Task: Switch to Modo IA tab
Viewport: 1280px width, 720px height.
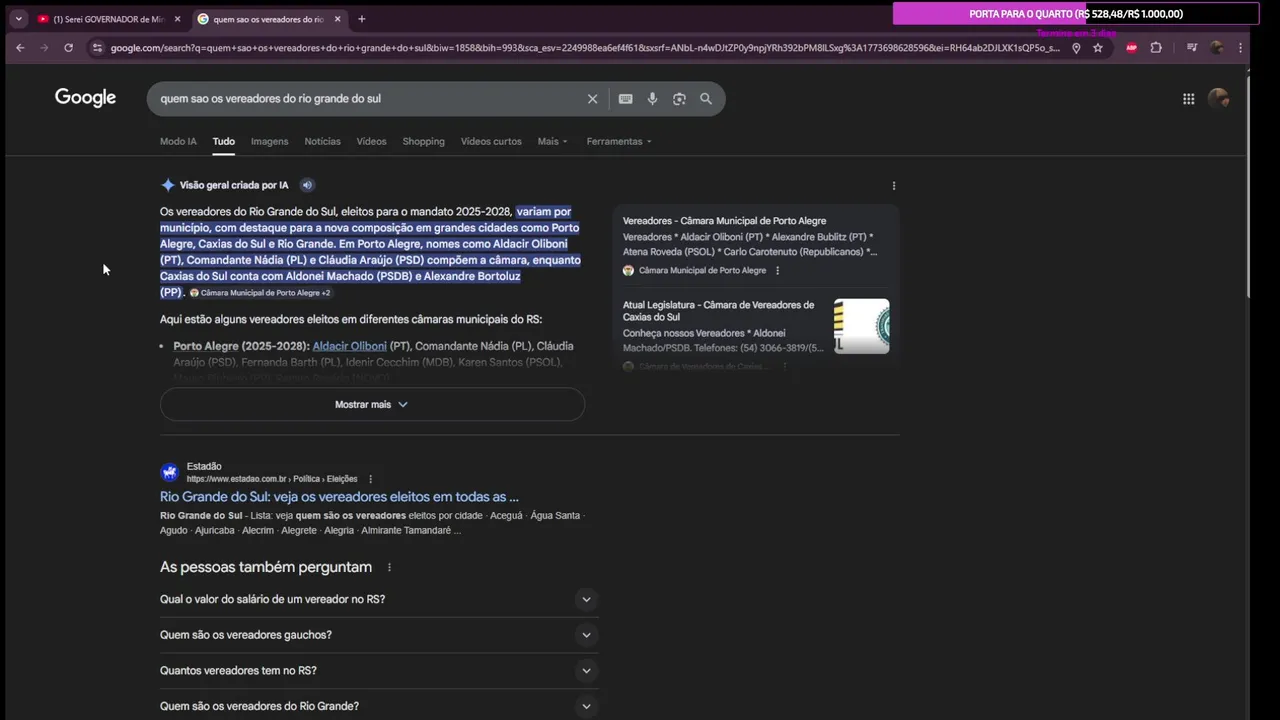Action: tap(178, 141)
